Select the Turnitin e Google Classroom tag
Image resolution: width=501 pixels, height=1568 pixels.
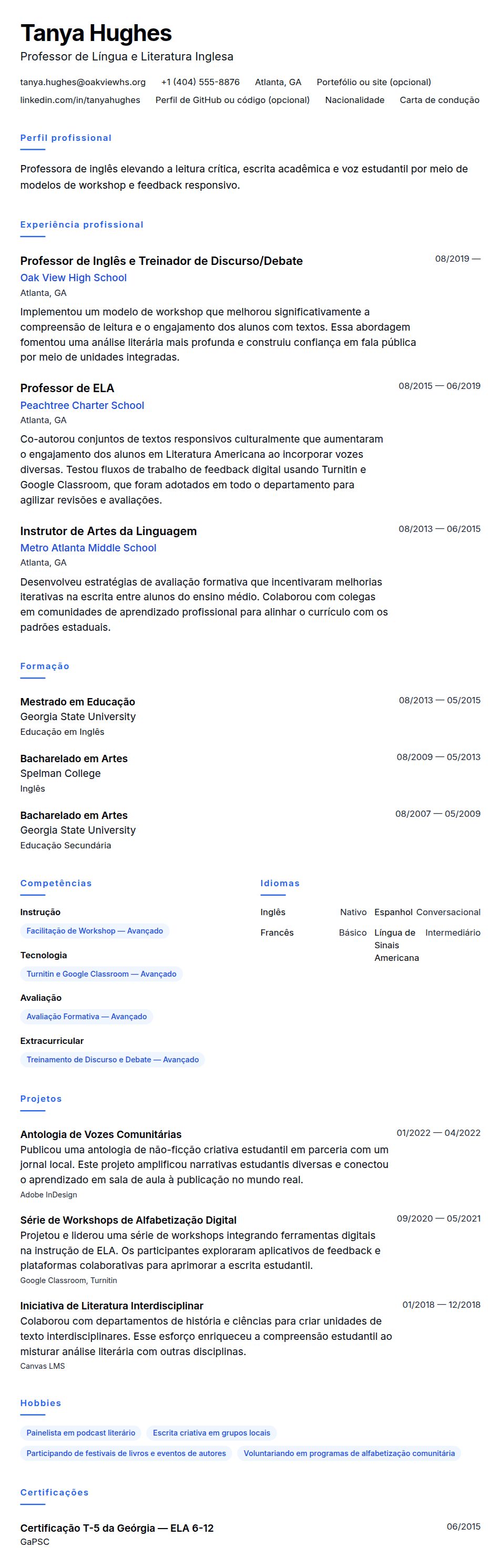point(101,974)
